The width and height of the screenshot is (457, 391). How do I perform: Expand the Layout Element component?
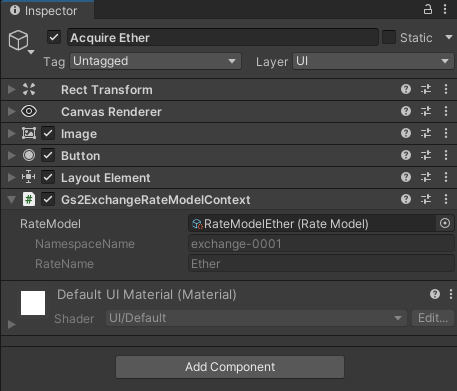point(11,177)
